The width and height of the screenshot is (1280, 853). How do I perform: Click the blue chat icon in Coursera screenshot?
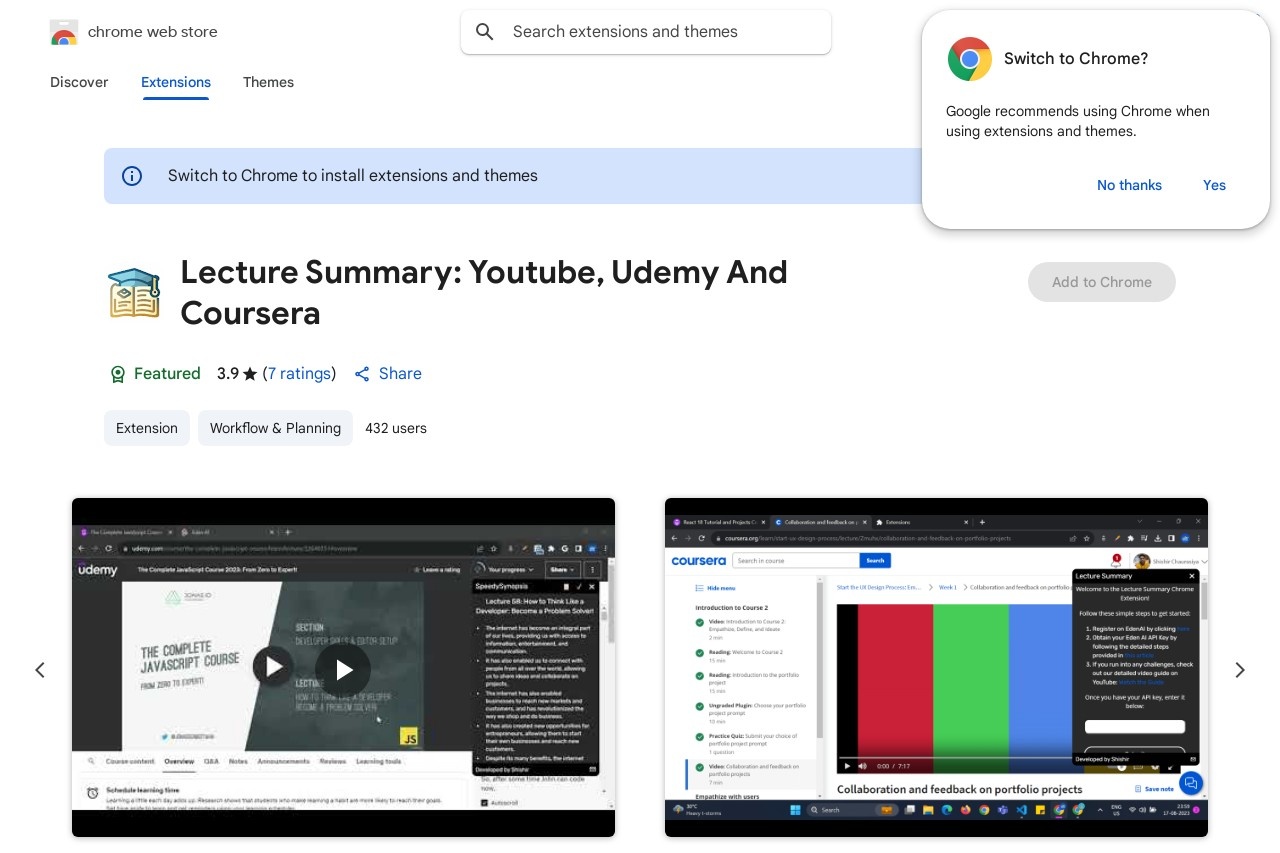point(1190,783)
